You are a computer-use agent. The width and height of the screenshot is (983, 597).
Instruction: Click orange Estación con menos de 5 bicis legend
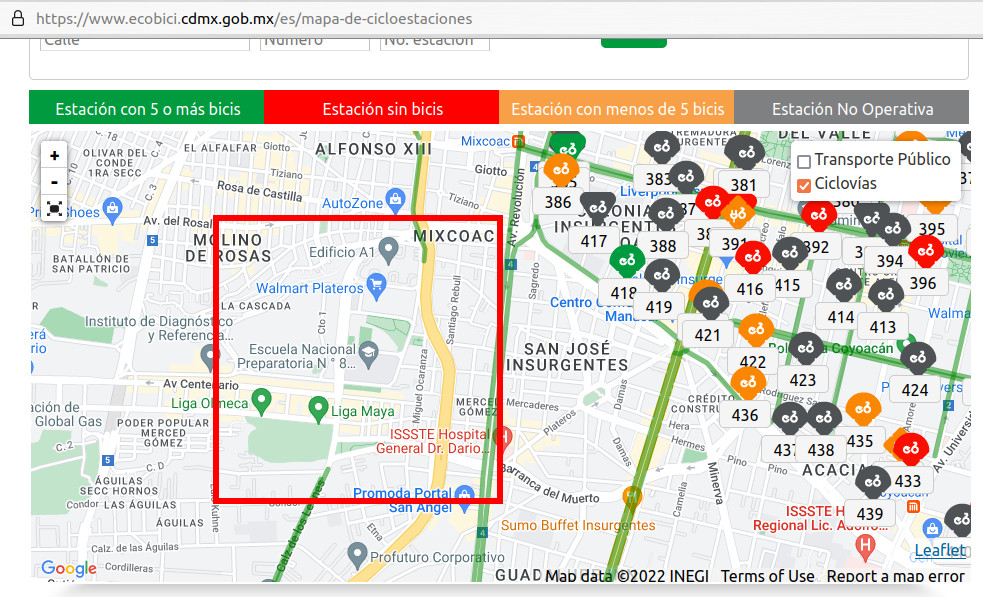(x=617, y=107)
